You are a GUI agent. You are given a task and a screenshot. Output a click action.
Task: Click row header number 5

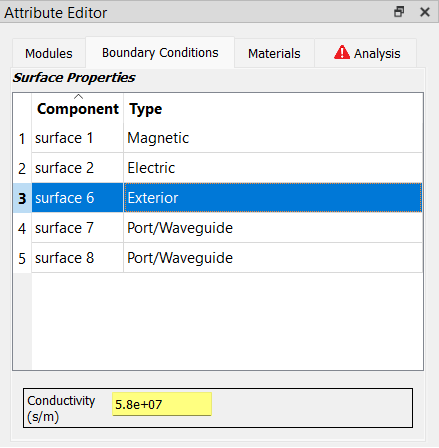pyautogui.click(x=22, y=258)
